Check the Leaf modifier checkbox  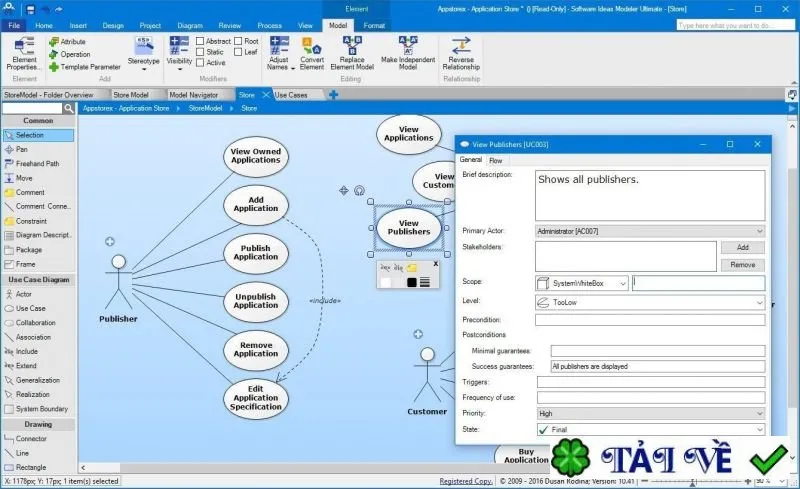238,52
